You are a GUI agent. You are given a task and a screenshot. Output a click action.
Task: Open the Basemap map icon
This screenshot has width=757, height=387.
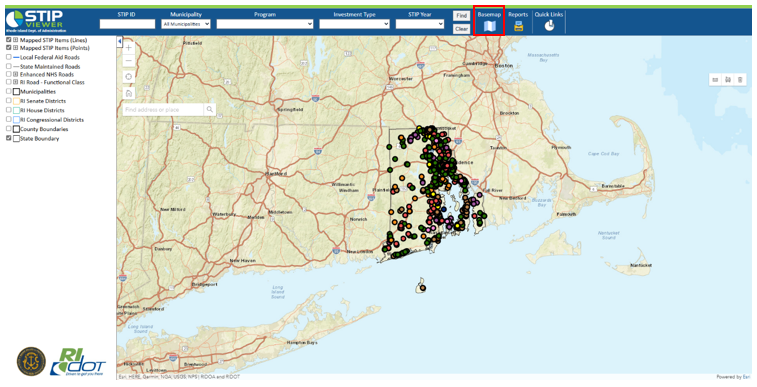[490, 27]
